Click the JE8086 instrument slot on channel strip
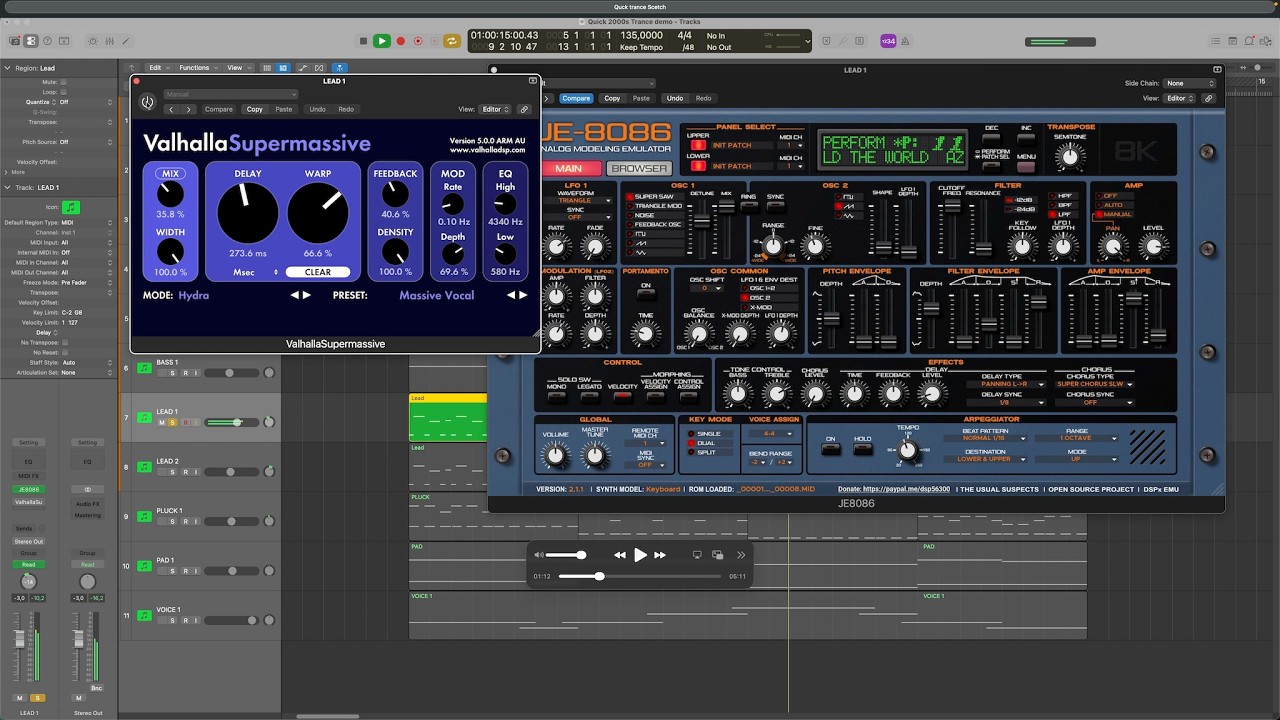Image resolution: width=1280 pixels, height=720 pixels. 28,489
